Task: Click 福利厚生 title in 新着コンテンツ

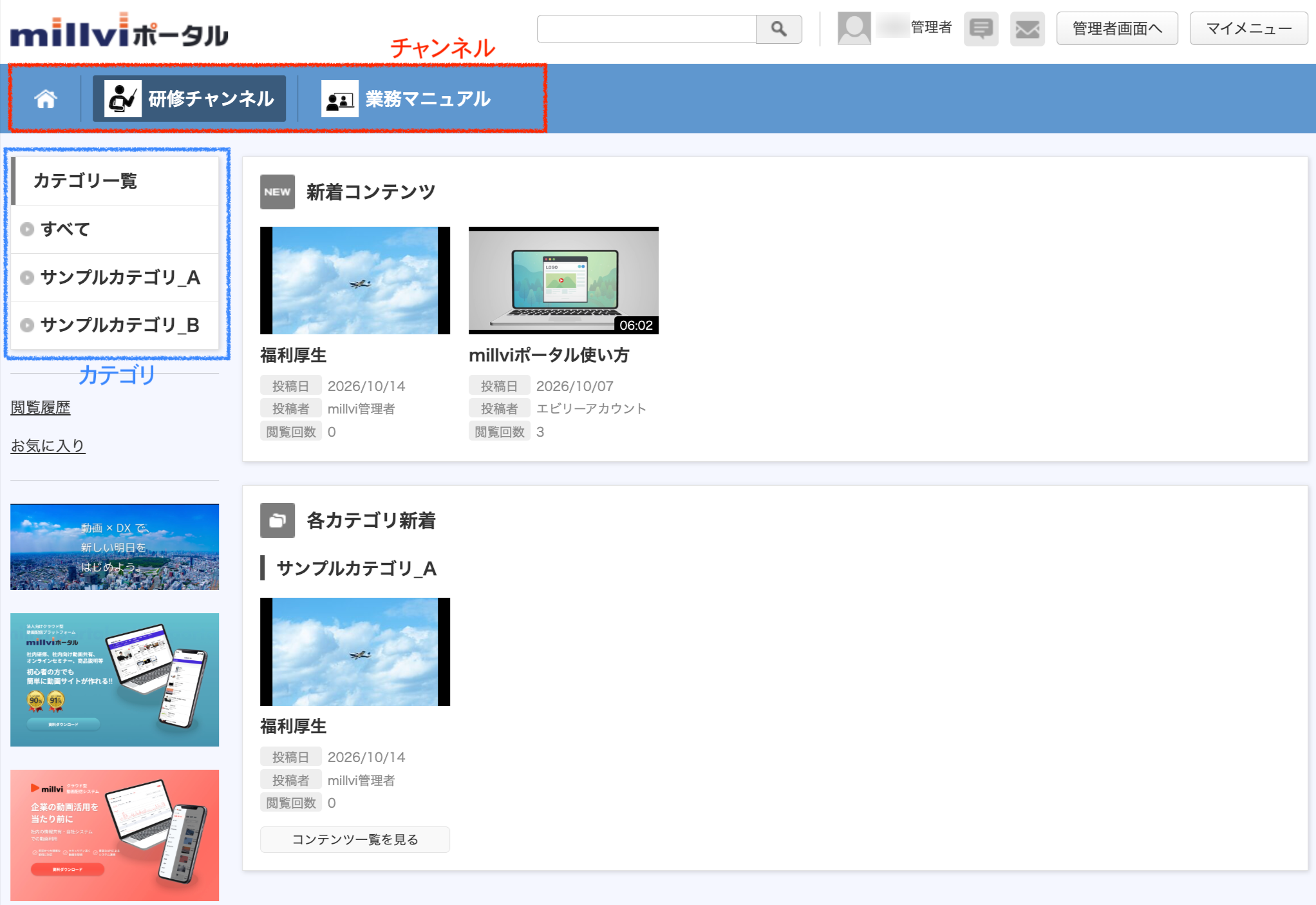Action: click(293, 355)
